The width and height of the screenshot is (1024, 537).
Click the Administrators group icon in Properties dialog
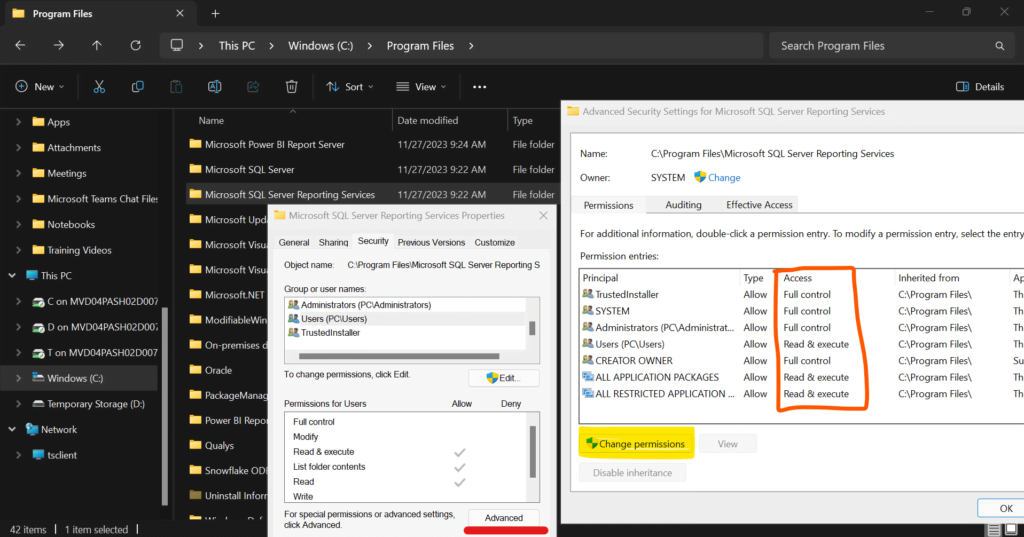293,305
